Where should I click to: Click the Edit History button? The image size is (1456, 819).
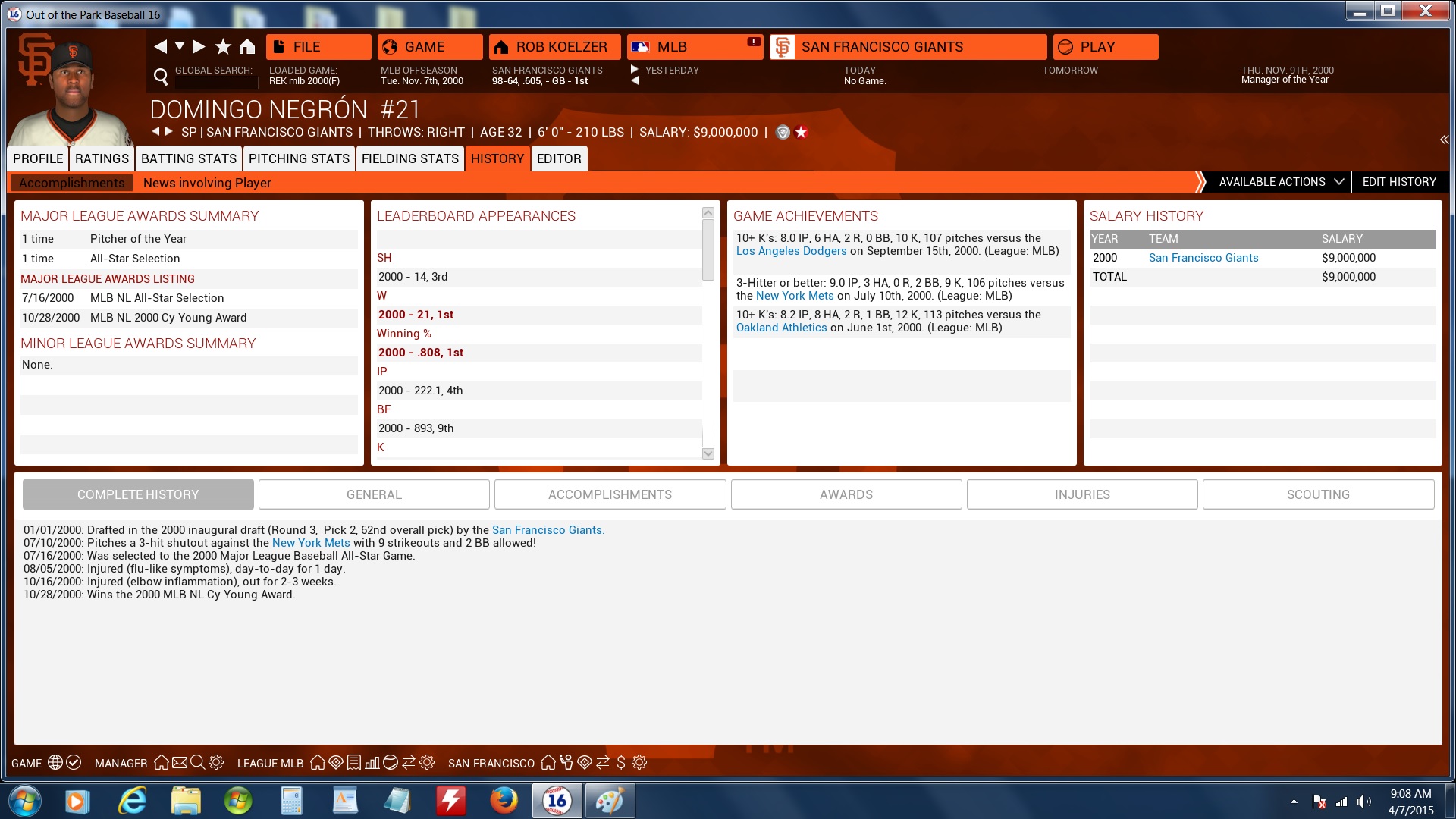click(x=1399, y=182)
